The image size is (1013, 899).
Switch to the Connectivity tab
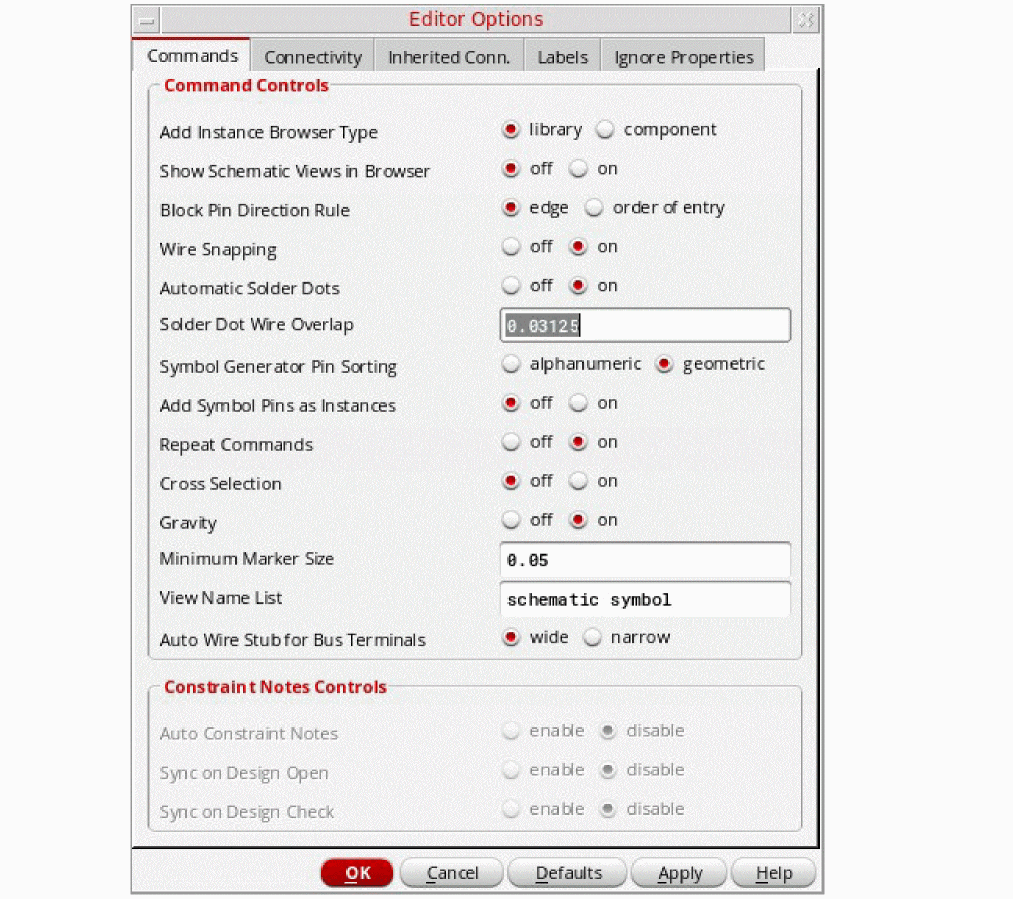[313, 57]
